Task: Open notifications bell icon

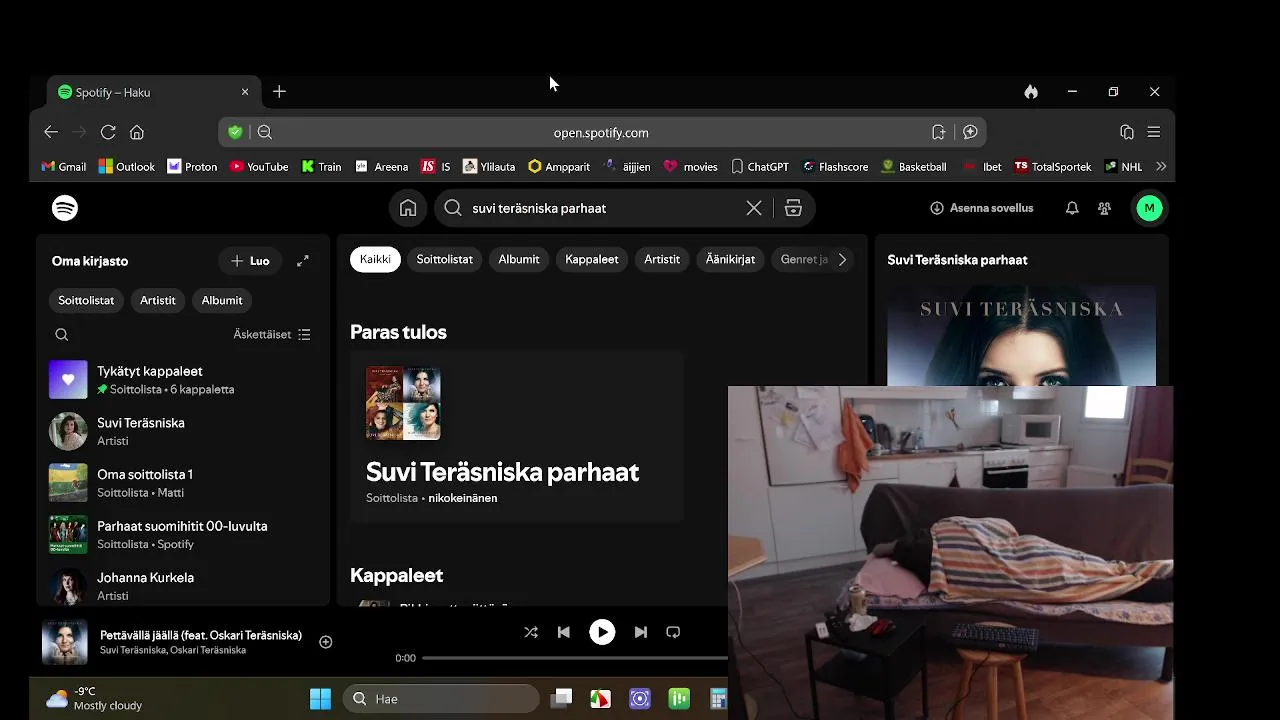Action: click(x=1072, y=208)
